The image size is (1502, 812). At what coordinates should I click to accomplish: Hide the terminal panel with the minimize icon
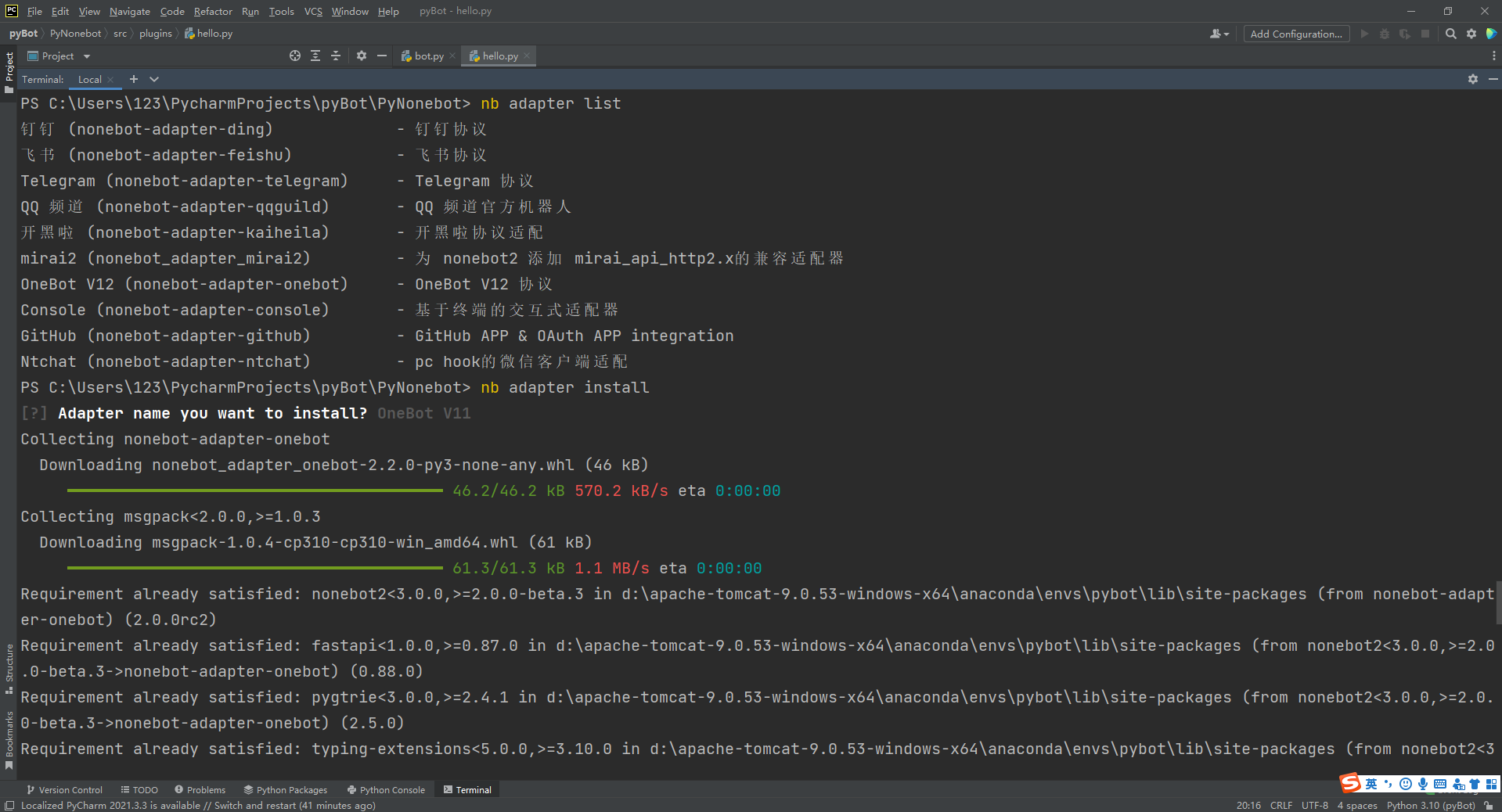[x=1493, y=79]
